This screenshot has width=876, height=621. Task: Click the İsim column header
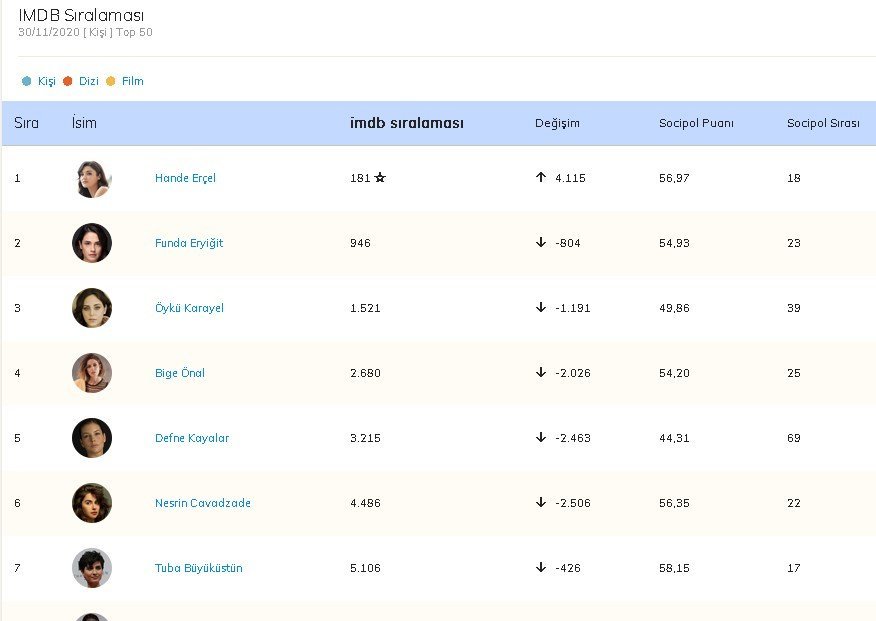(84, 123)
